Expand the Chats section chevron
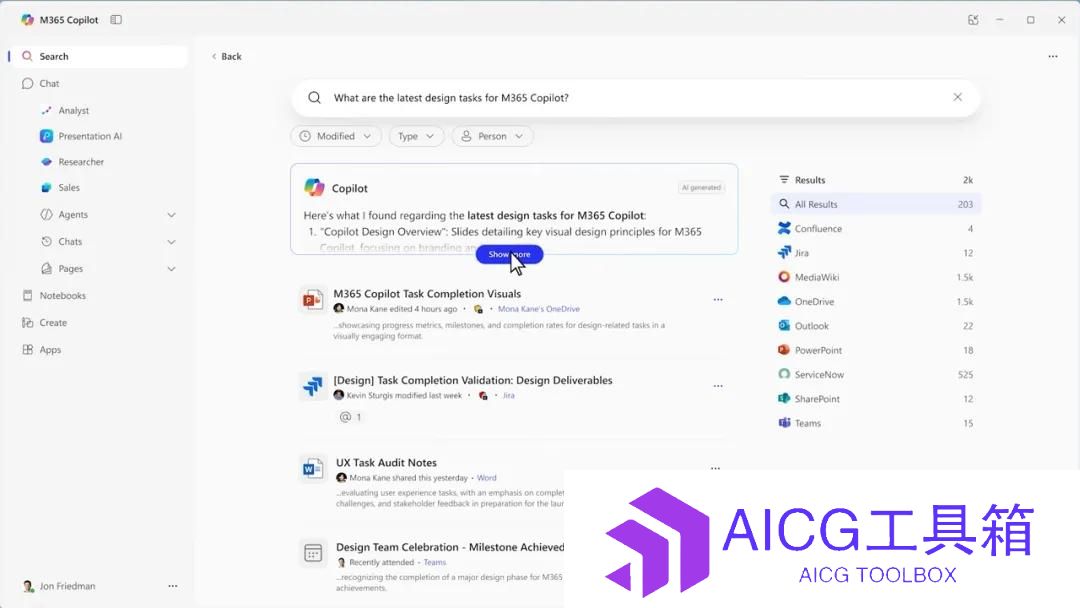 coord(171,242)
